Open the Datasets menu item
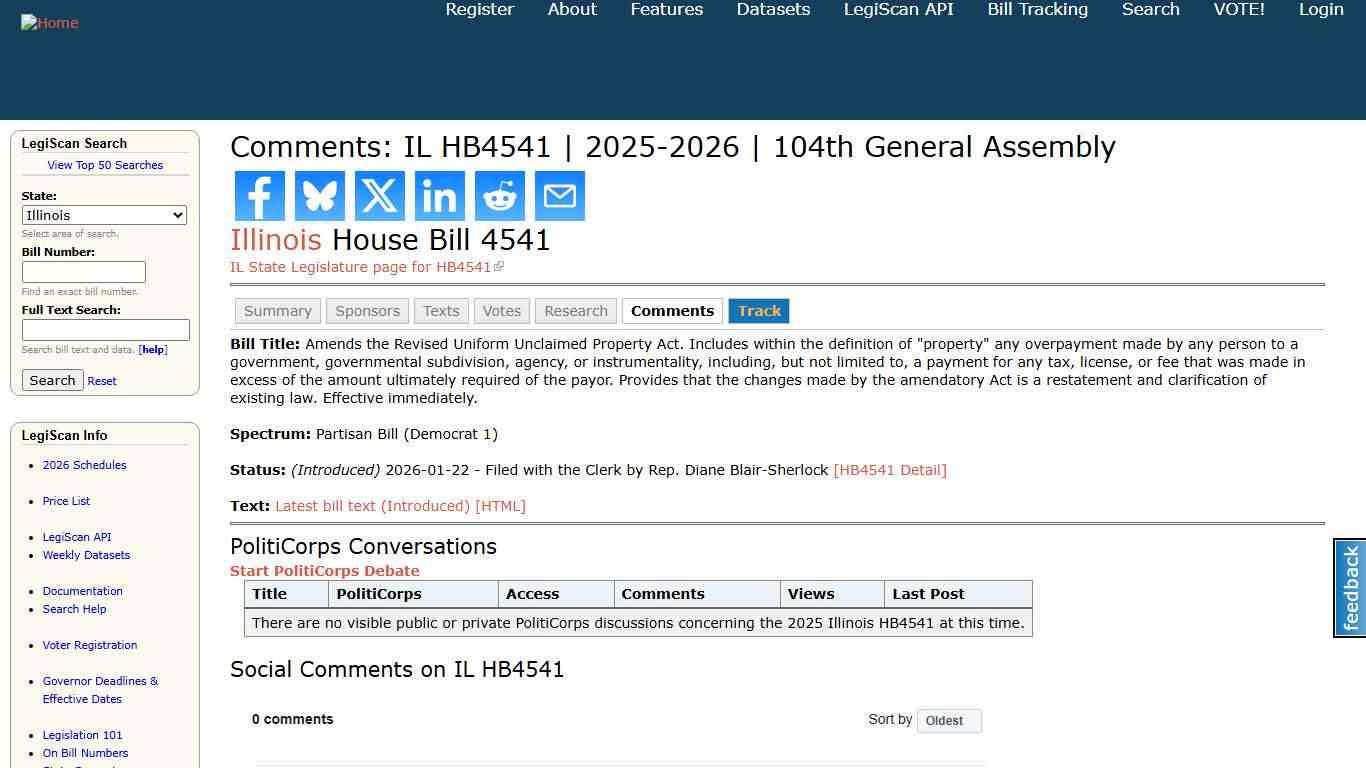The width and height of the screenshot is (1366, 768). click(x=772, y=9)
